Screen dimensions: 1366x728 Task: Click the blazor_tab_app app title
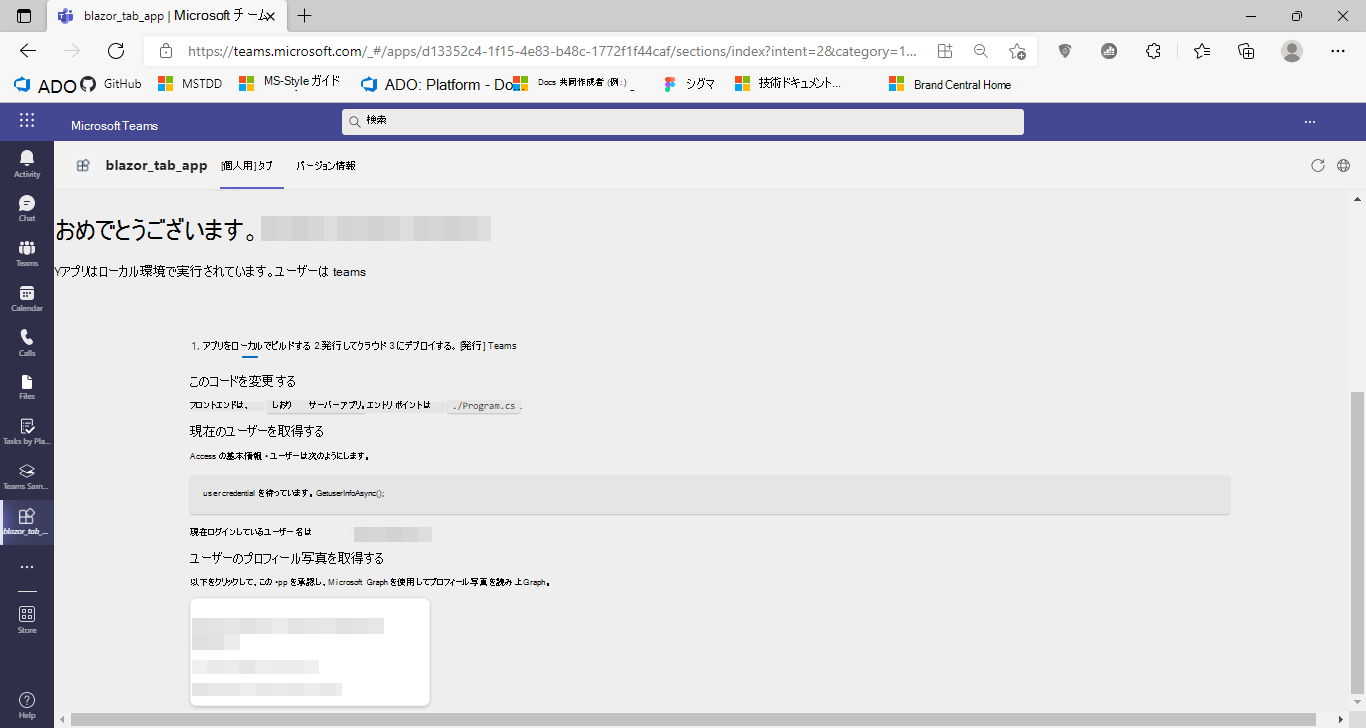157,165
